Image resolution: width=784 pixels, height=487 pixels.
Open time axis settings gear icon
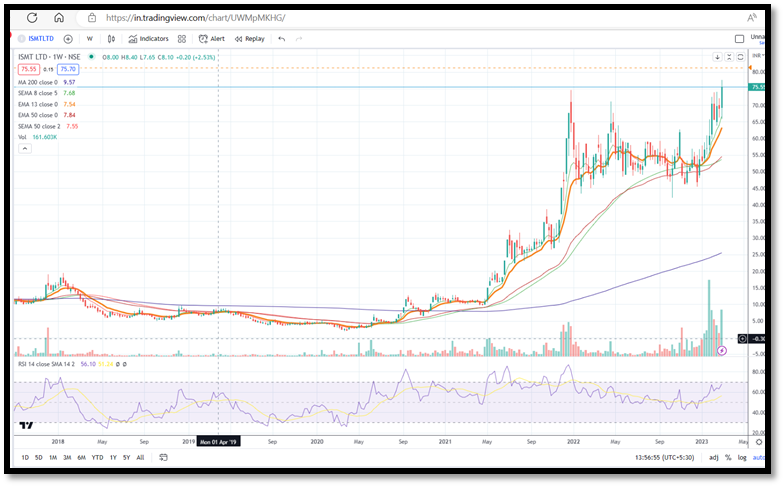pyautogui.click(x=758, y=442)
